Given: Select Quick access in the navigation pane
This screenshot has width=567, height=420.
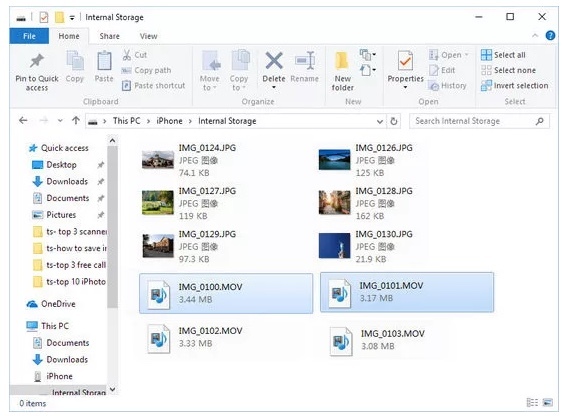Looking at the screenshot, I should pyautogui.click(x=59, y=148).
